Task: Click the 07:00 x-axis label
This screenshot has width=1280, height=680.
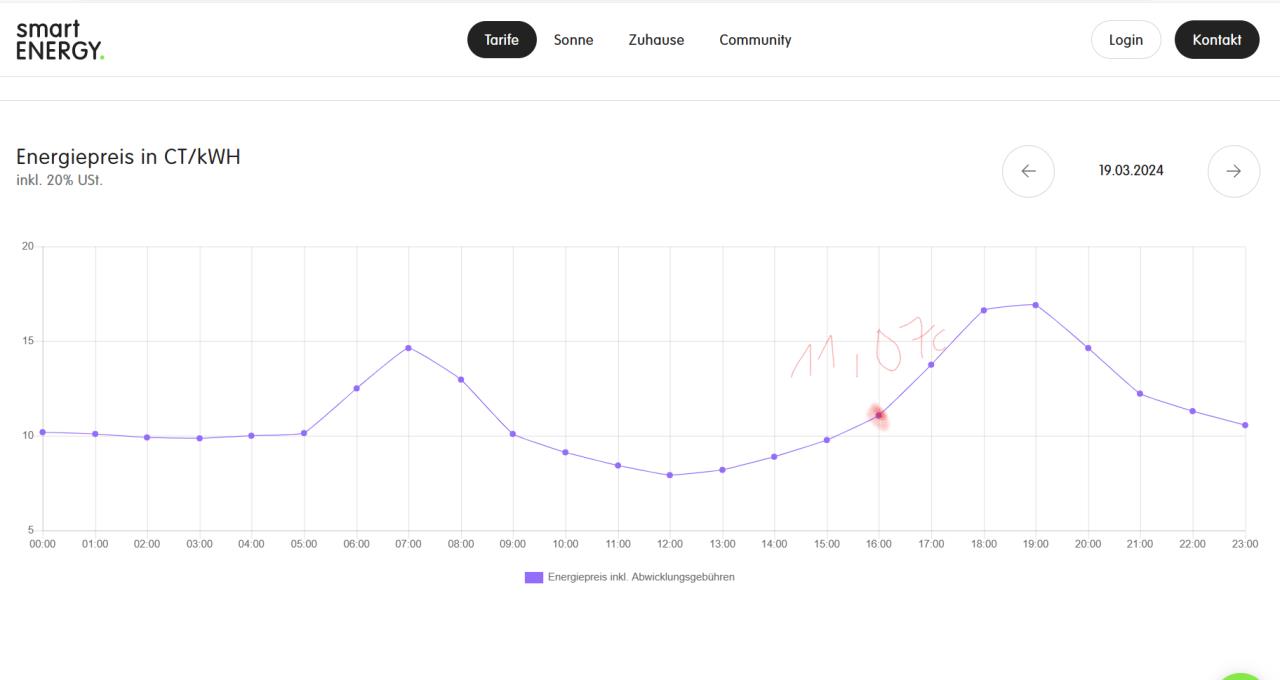Action: 408,544
